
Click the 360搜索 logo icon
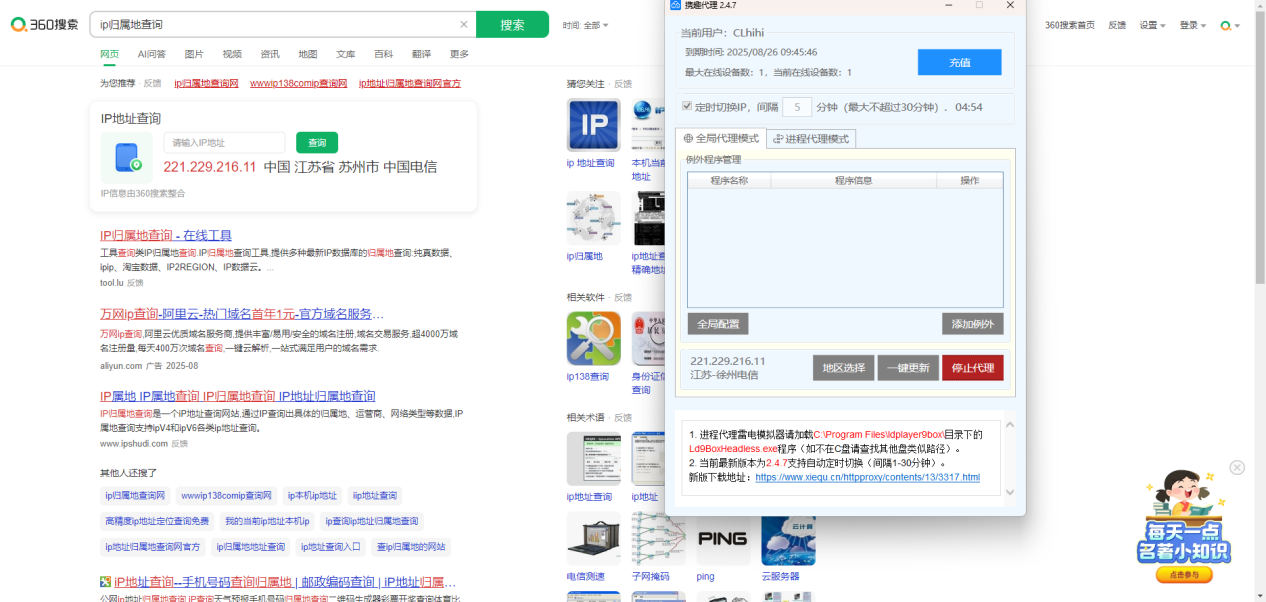(17, 24)
